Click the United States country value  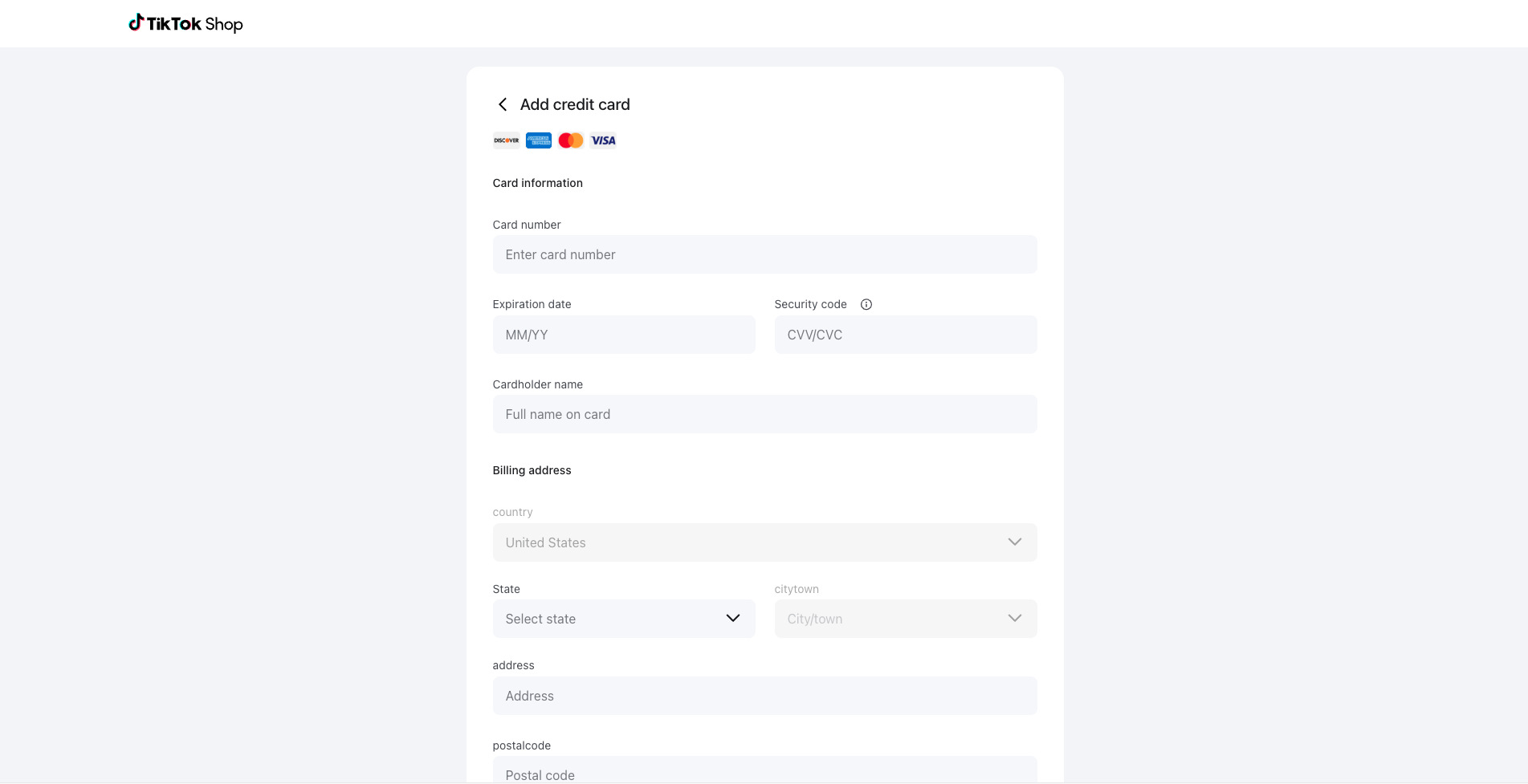pyautogui.click(x=546, y=542)
